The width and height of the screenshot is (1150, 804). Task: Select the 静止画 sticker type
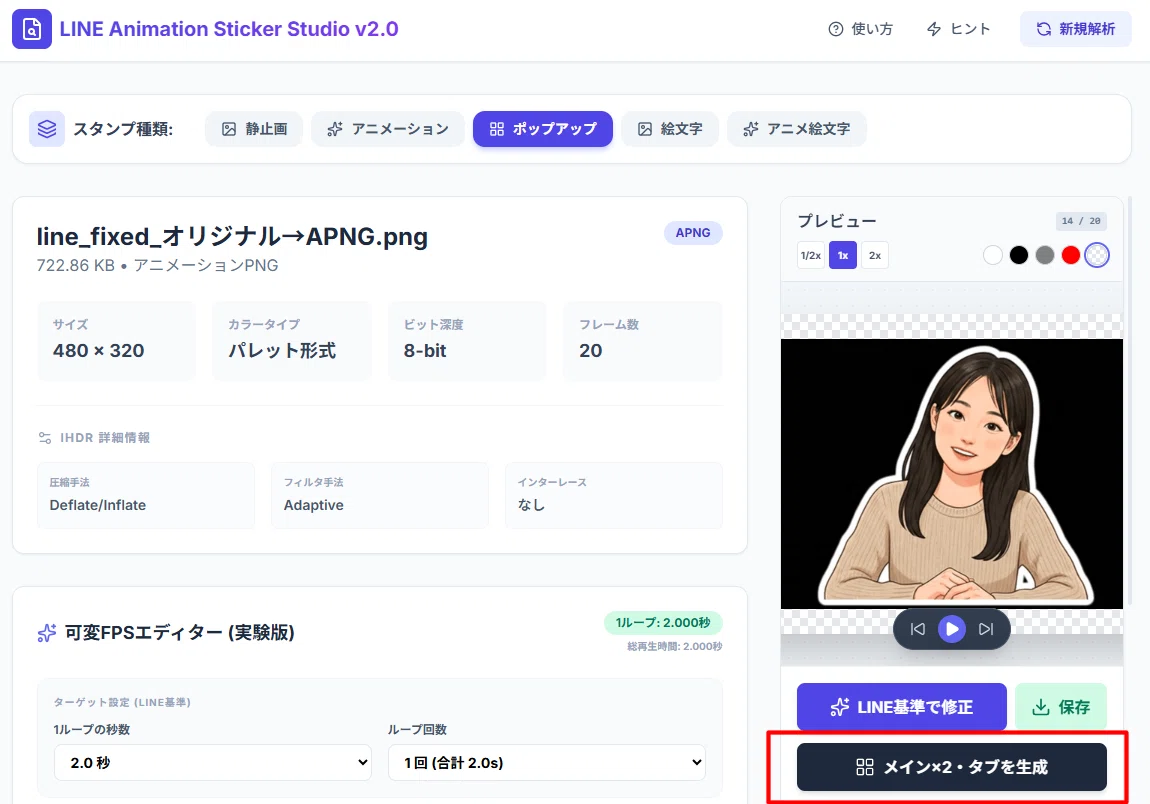tap(254, 129)
